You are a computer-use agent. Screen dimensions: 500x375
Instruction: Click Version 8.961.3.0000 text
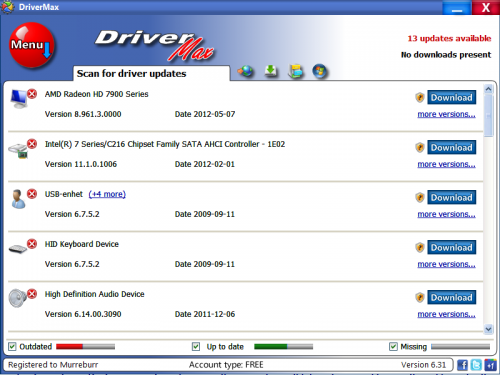(83, 114)
